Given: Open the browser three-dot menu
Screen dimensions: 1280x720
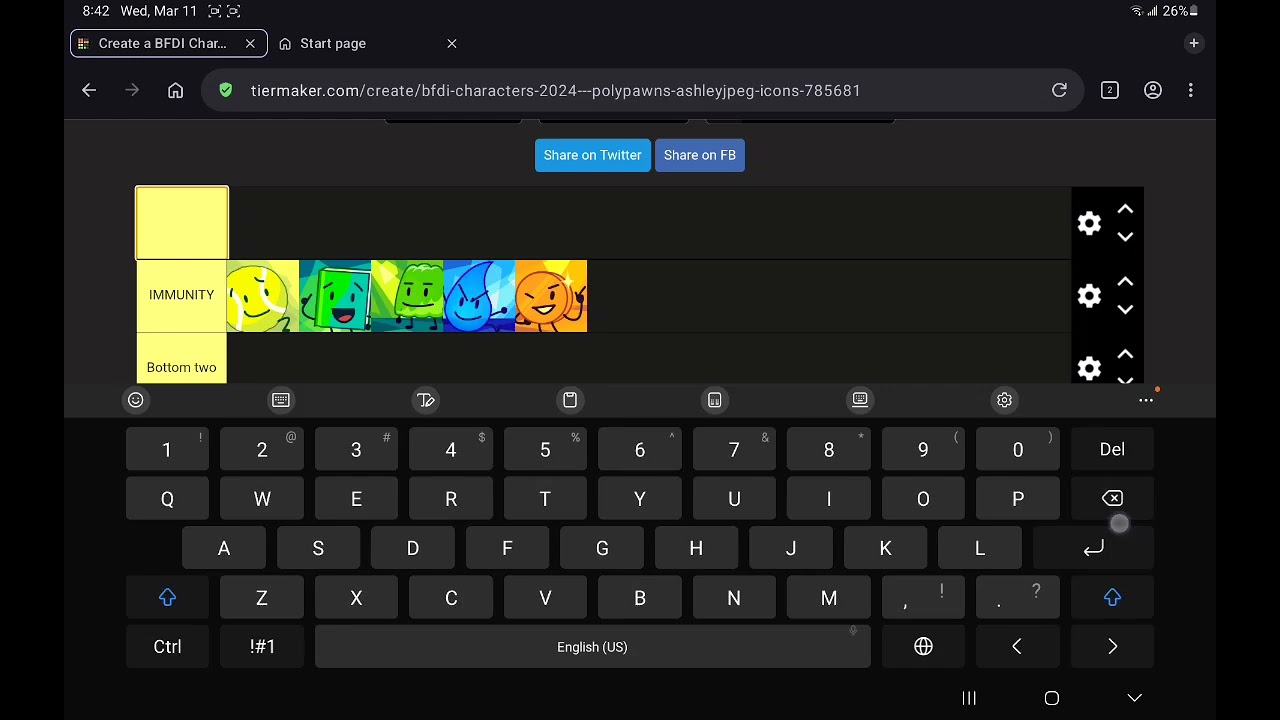Looking at the screenshot, I should tap(1190, 90).
